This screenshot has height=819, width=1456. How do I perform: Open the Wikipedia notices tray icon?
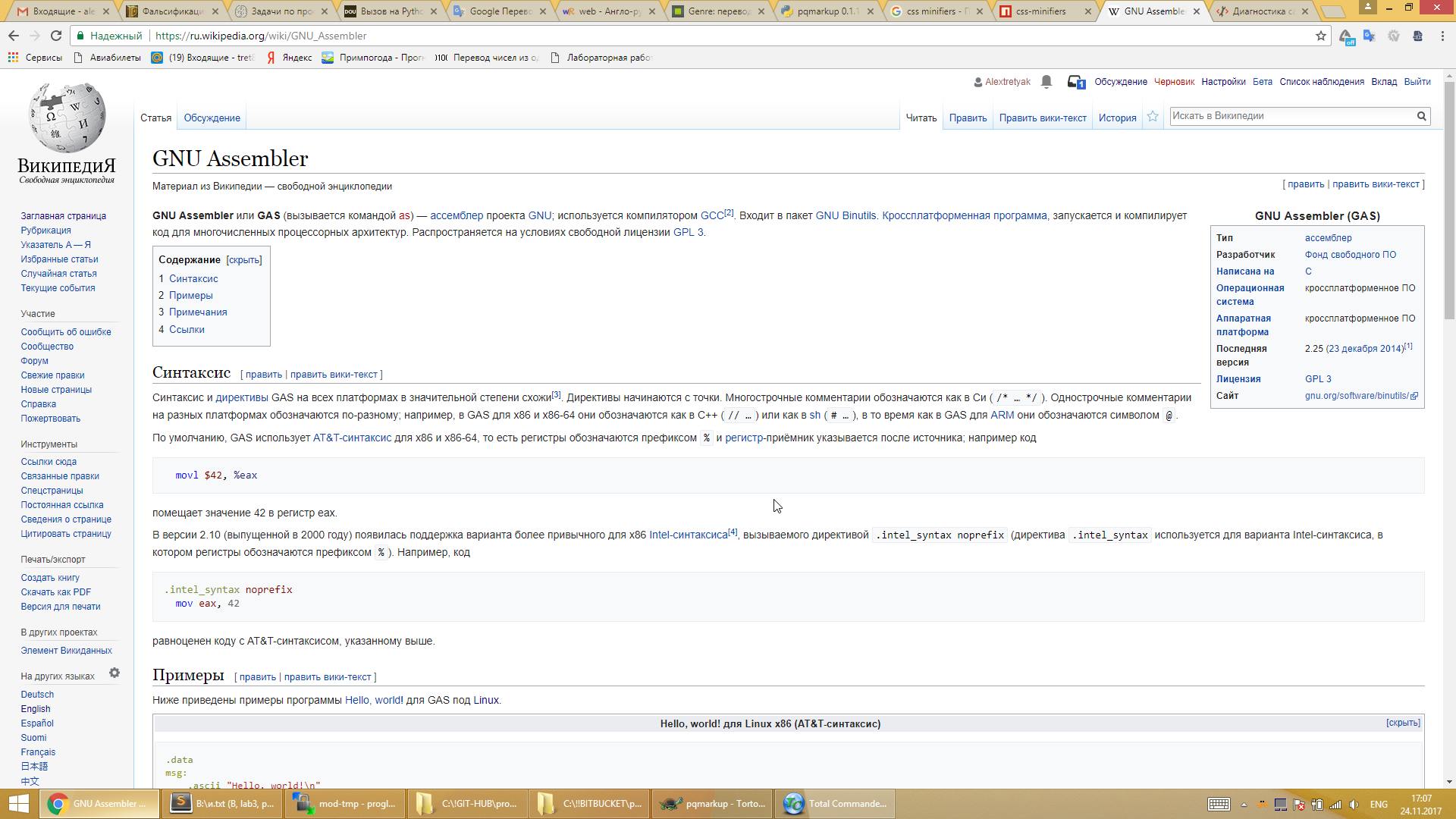pyautogui.click(x=1075, y=82)
